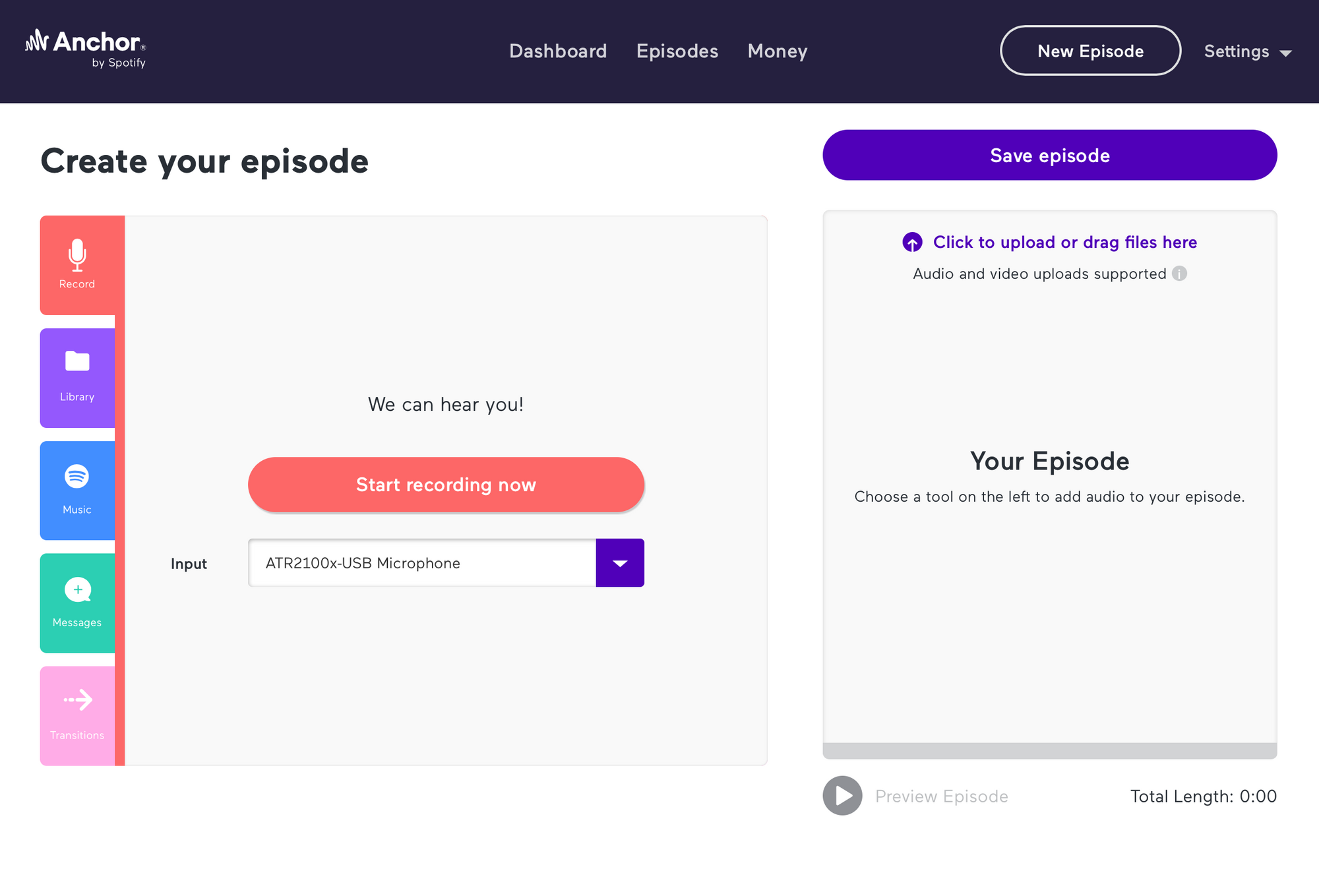The image size is (1319, 896).
Task: Click the info icon next to uploads supported
Action: click(x=1180, y=274)
